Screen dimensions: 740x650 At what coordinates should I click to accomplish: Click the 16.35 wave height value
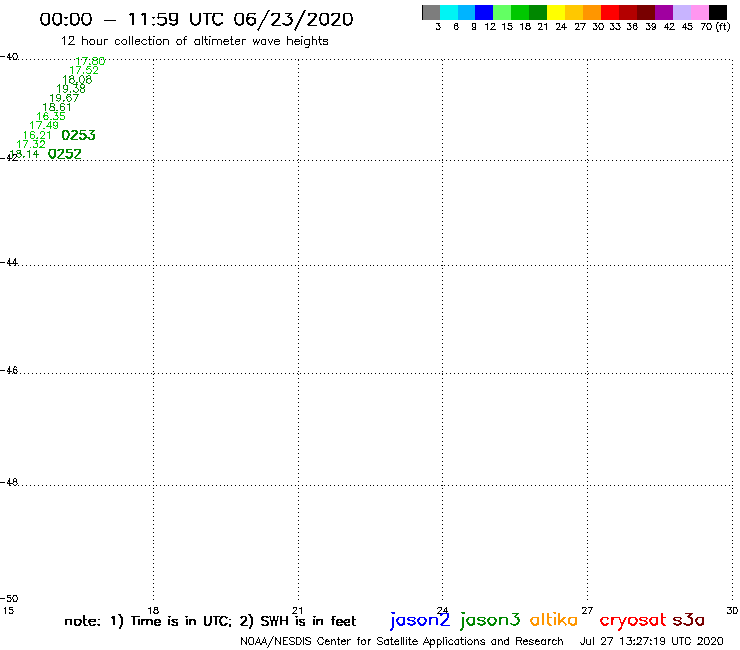[x=51, y=116]
